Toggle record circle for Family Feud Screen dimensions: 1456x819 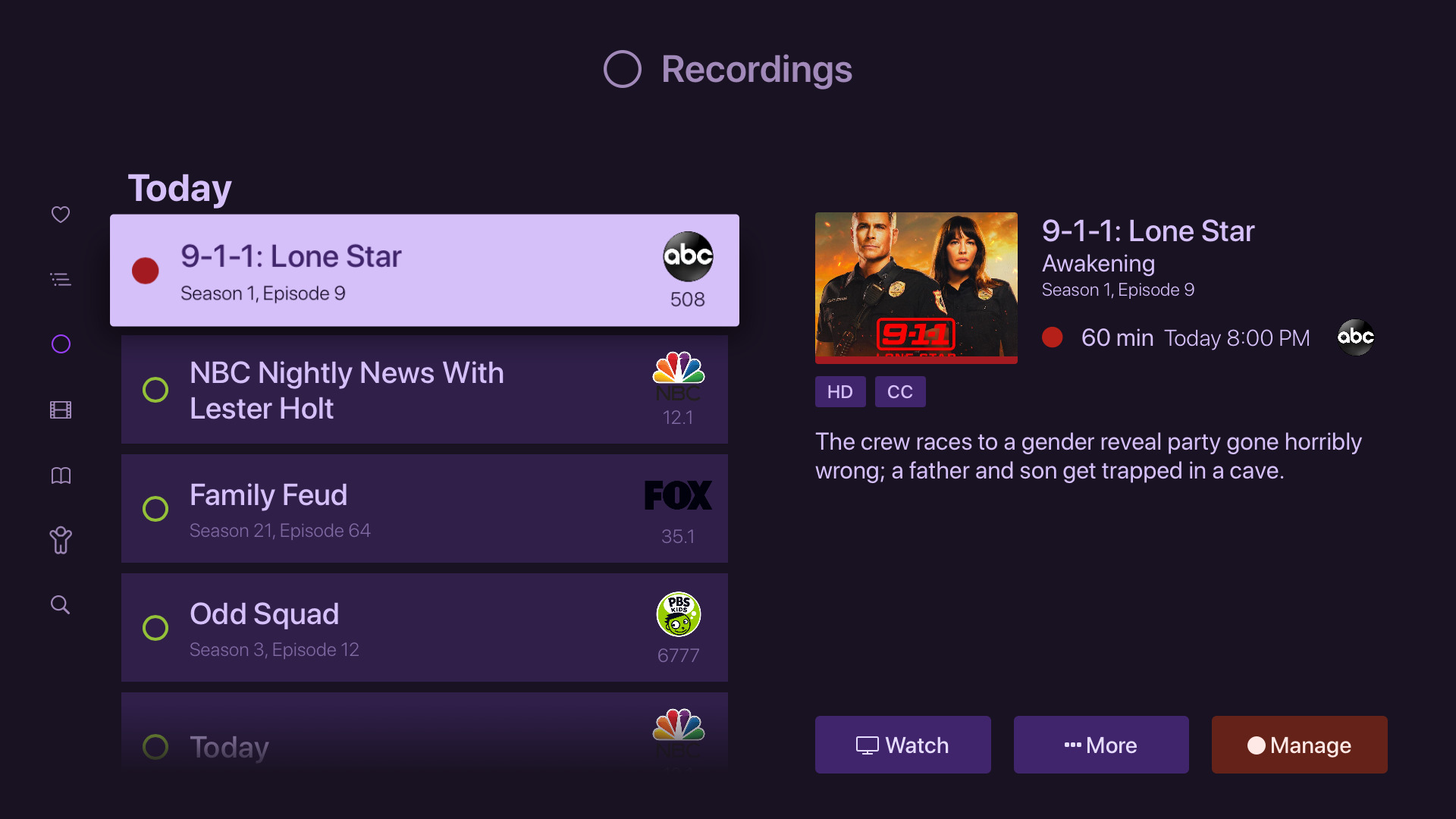click(x=155, y=509)
